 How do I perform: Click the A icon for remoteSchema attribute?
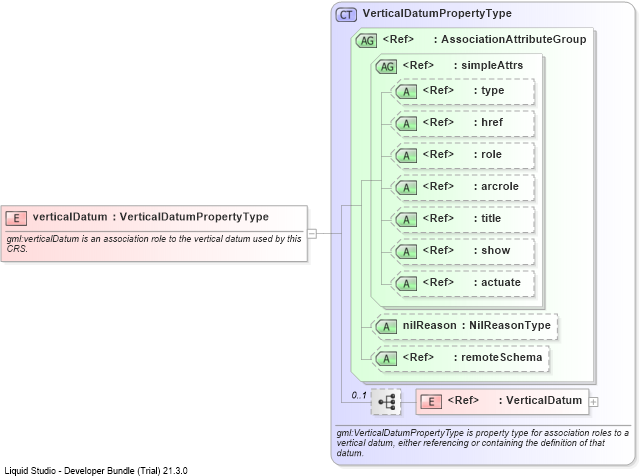(x=386, y=359)
